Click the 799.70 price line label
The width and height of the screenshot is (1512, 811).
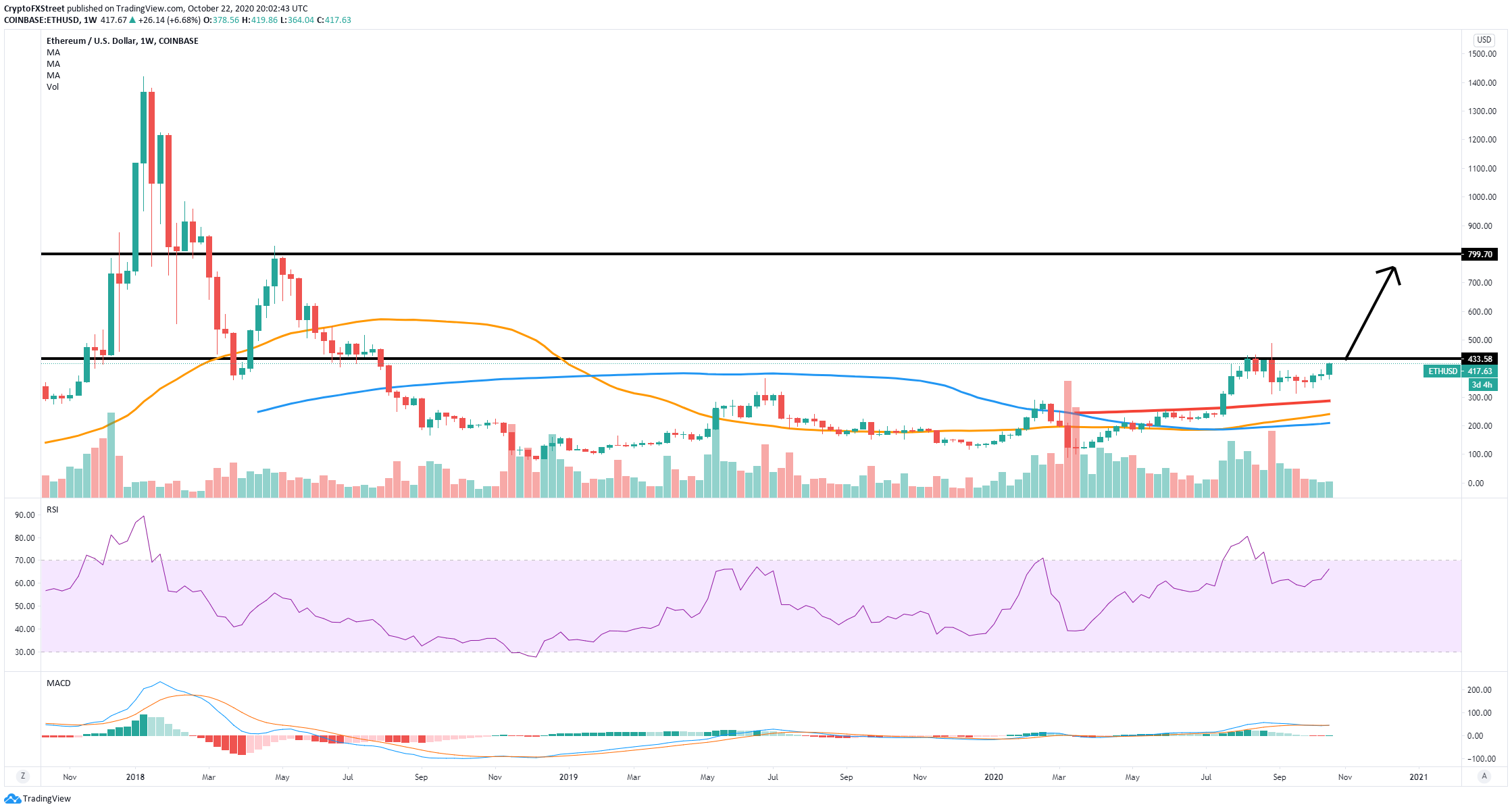1480,255
